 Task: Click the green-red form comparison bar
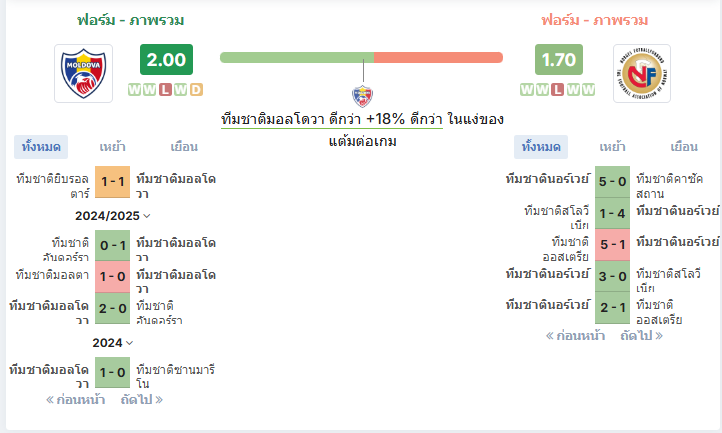pyautogui.click(x=361, y=58)
